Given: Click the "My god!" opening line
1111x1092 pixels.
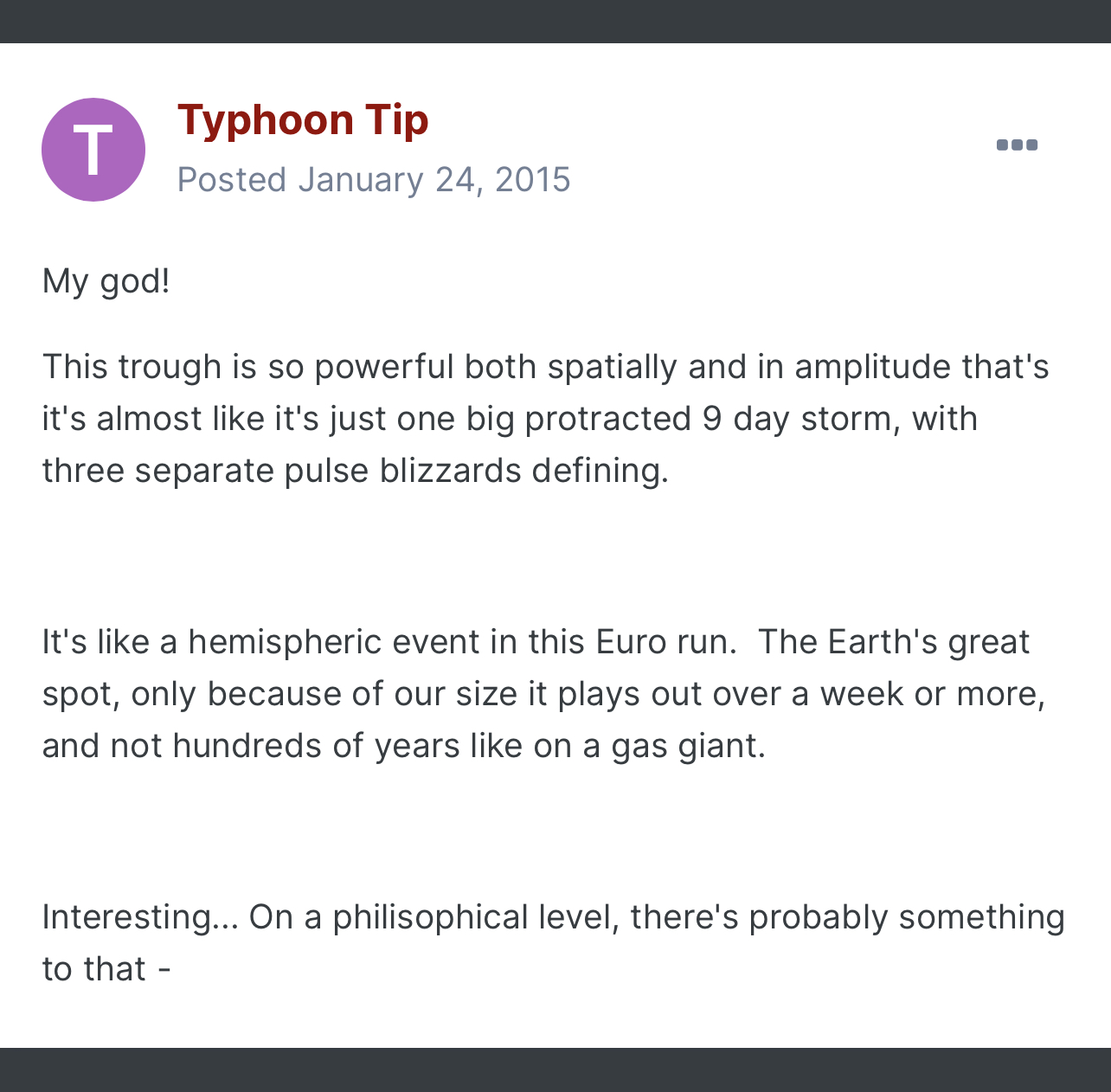Looking at the screenshot, I should click(106, 281).
